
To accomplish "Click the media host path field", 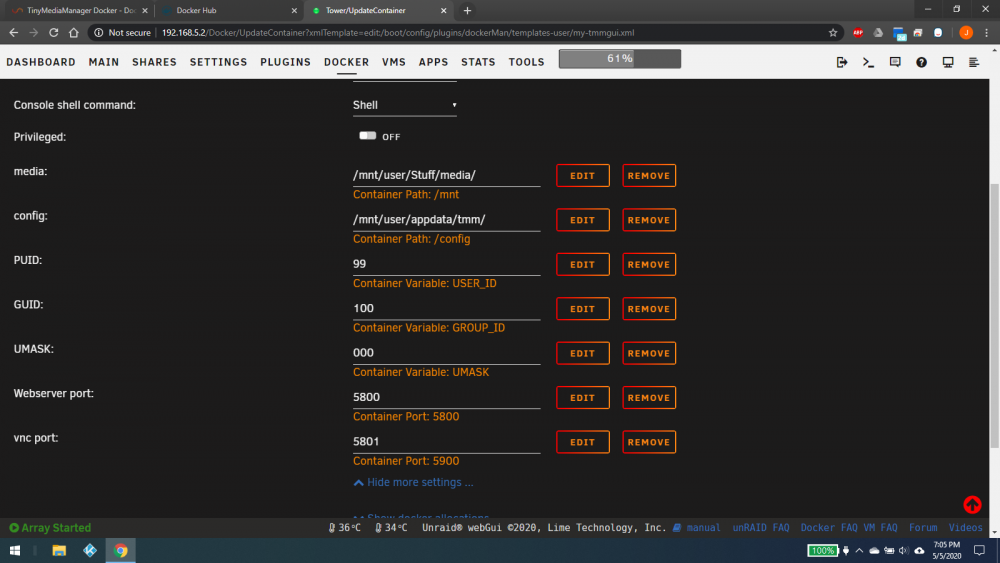I will coord(446,175).
